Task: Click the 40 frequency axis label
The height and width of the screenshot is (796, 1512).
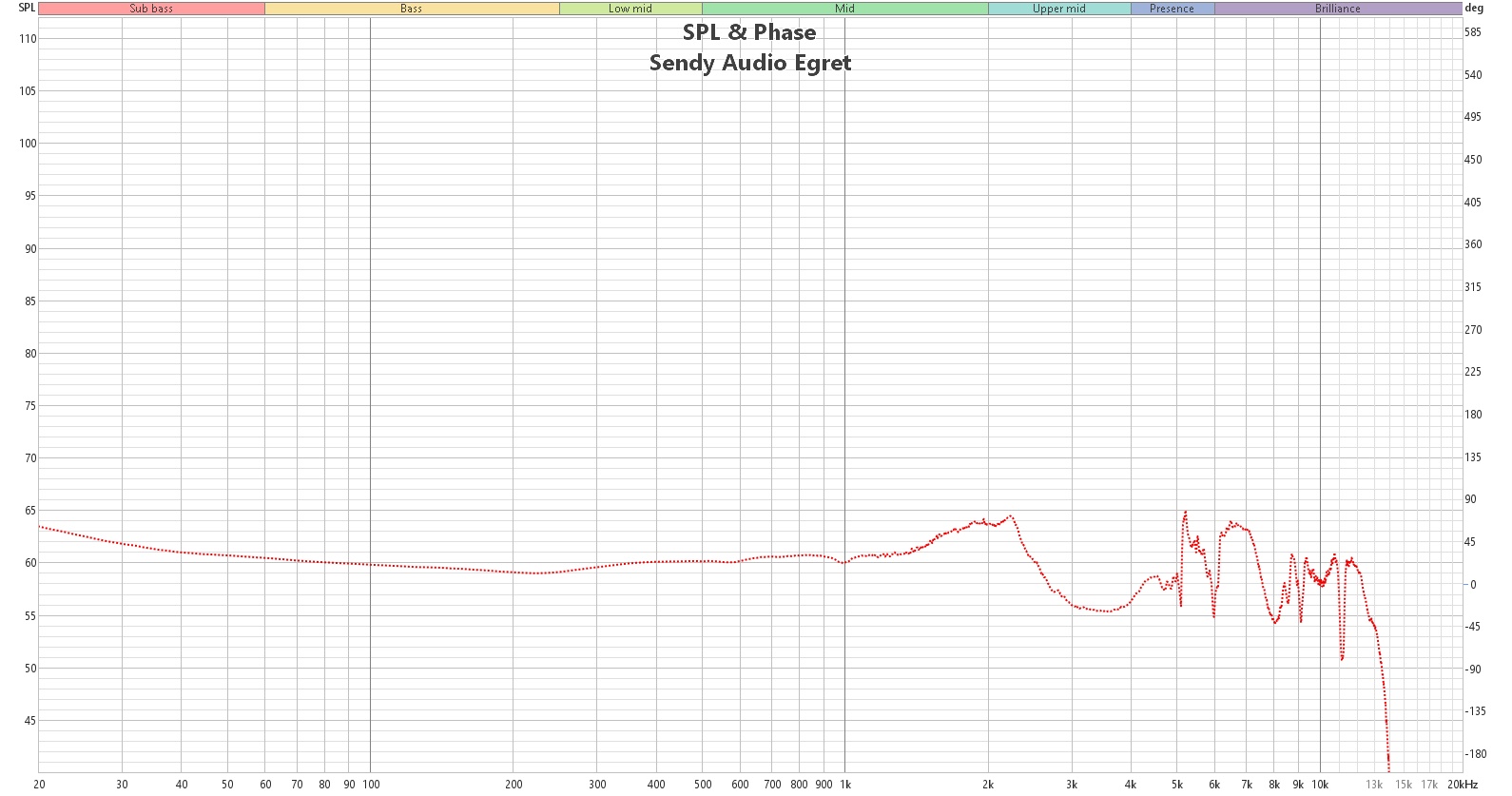Action: click(182, 785)
